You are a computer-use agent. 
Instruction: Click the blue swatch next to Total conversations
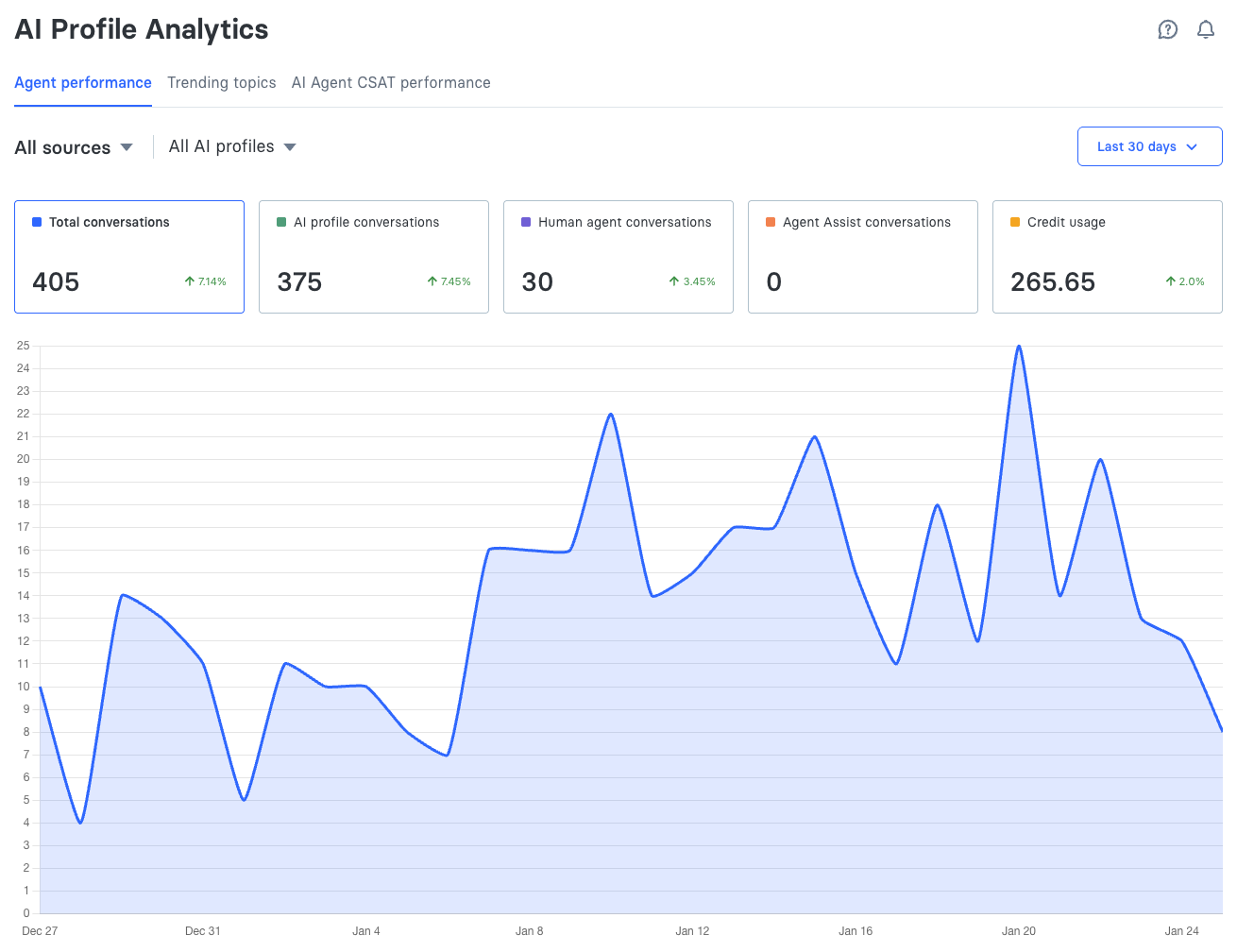[x=37, y=223]
